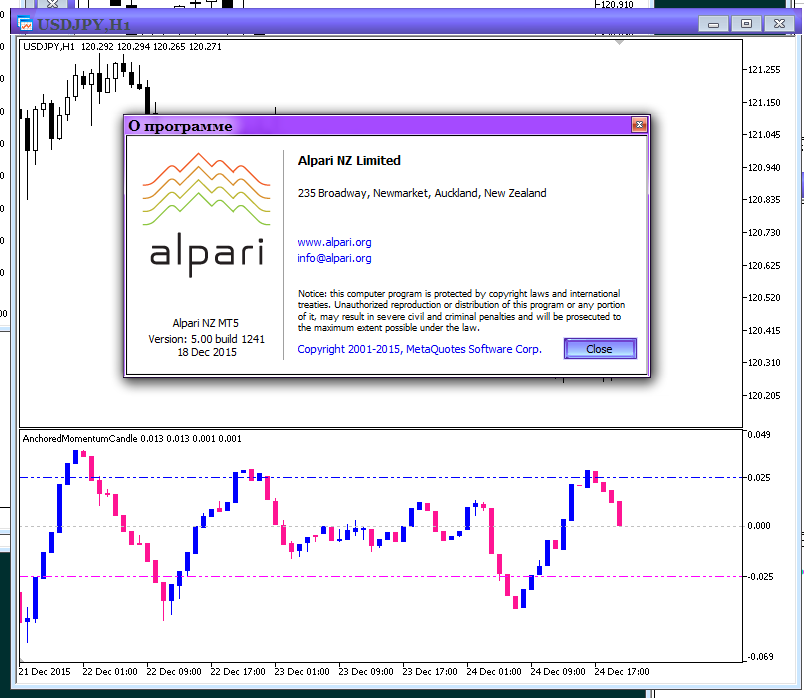Open the www.alpari.org website link

334,242
